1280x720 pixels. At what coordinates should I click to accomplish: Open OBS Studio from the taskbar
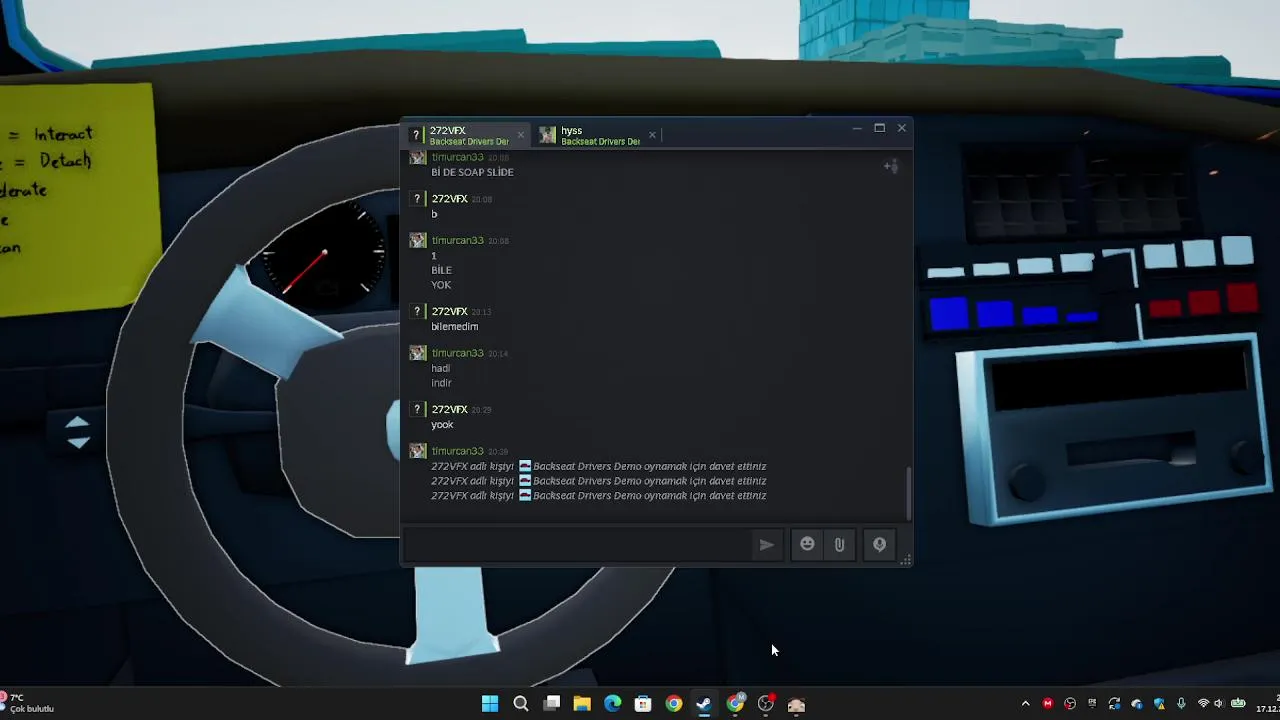[x=766, y=704]
